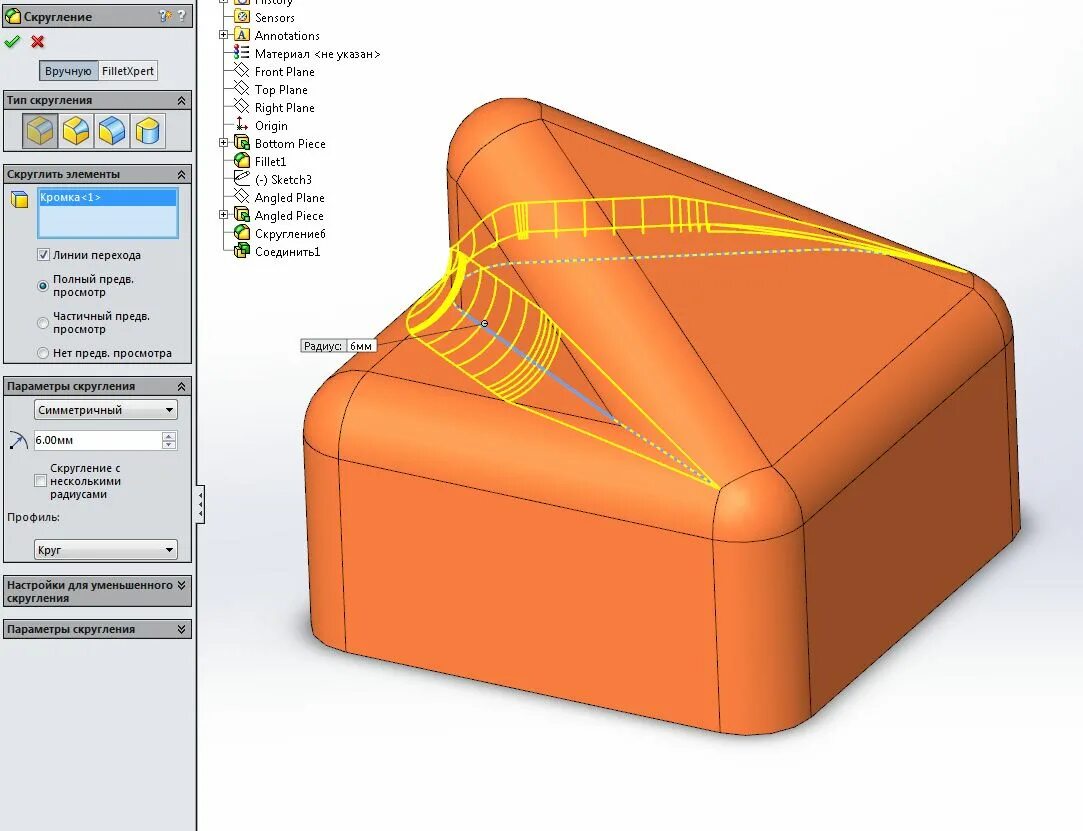This screenshot has height=831, width=1083.
Task: Click the panel collapse handle on divider
Action: coord(200,504)
